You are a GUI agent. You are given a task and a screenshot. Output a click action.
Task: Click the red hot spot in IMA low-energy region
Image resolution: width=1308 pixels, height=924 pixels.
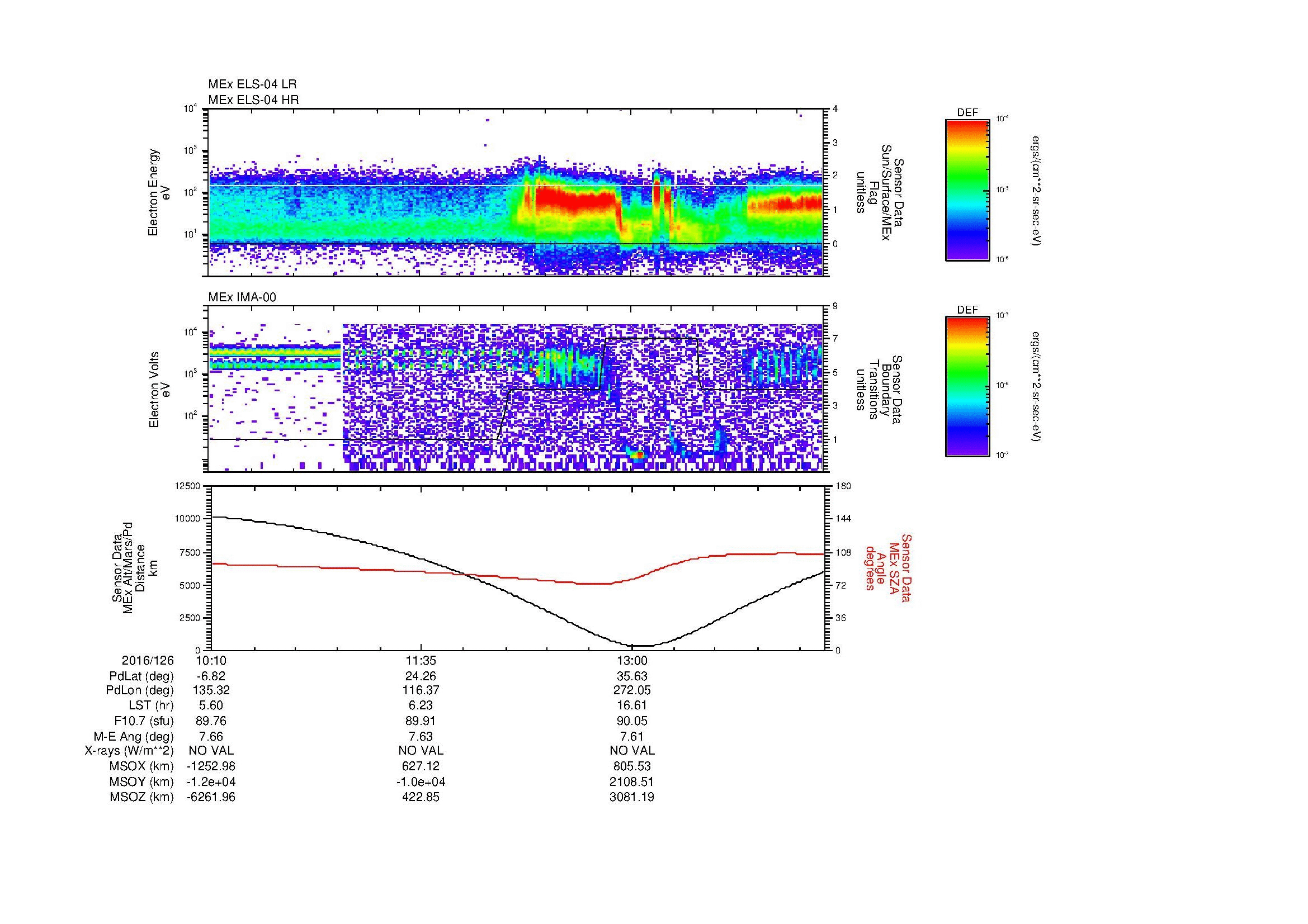point(639,454)
